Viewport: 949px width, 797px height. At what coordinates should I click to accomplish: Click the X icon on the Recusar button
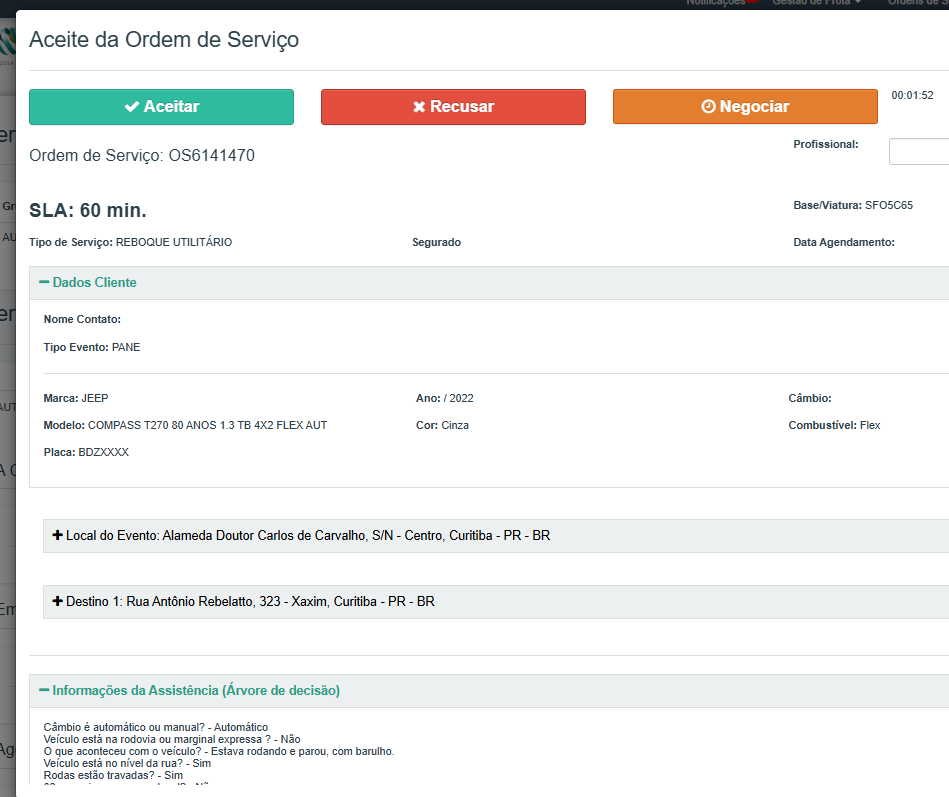419,107
